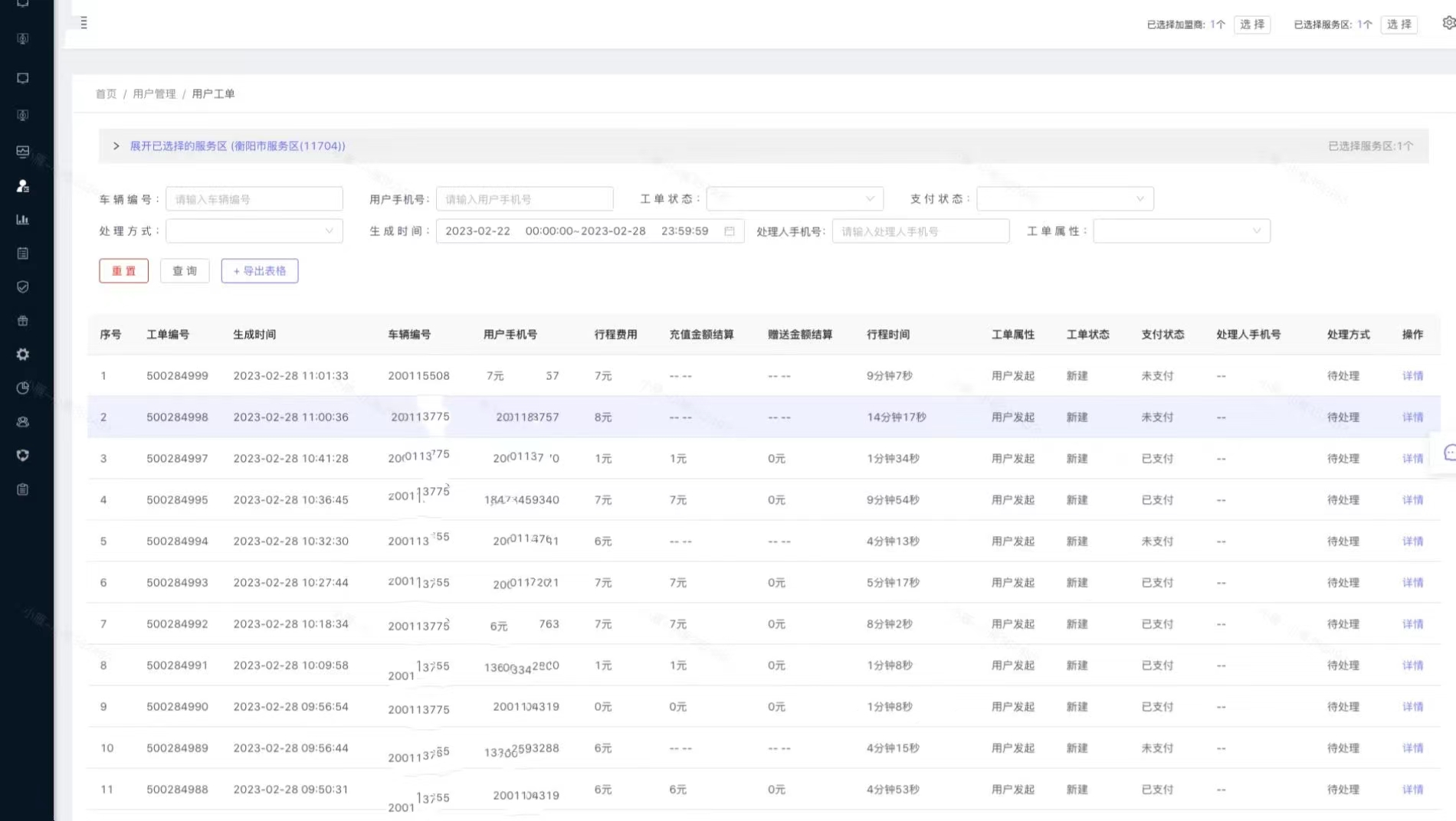Open the shield with arrows sidebar icon

(23, 456)
